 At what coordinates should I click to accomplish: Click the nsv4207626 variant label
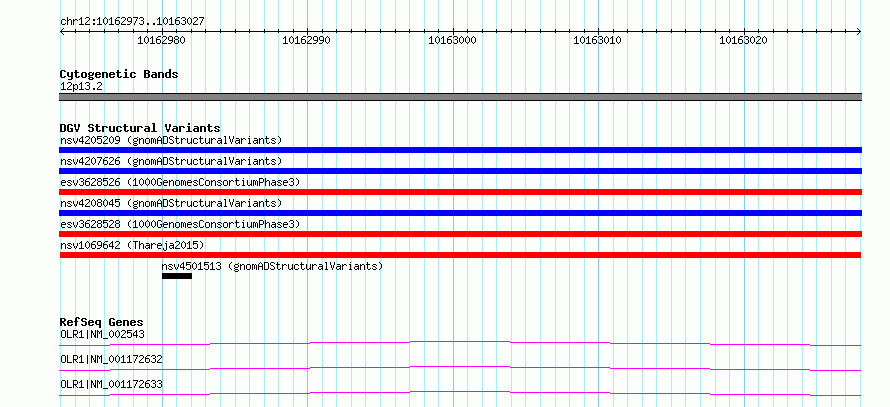coord(171,161)
